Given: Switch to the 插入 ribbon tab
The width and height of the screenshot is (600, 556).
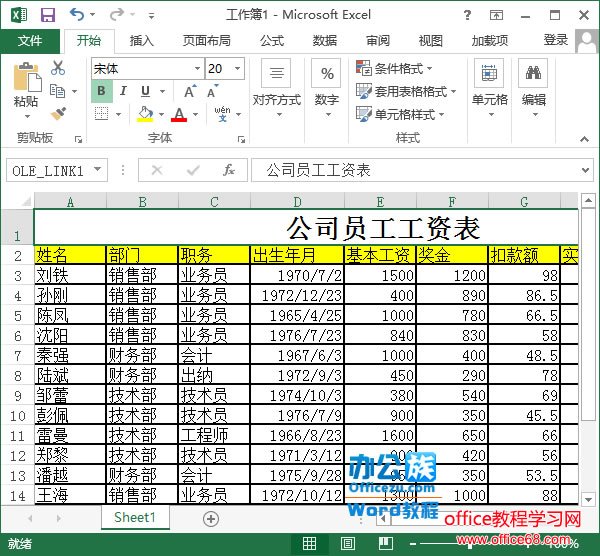Looking at the screenshot, I should [x=142, y=41].
